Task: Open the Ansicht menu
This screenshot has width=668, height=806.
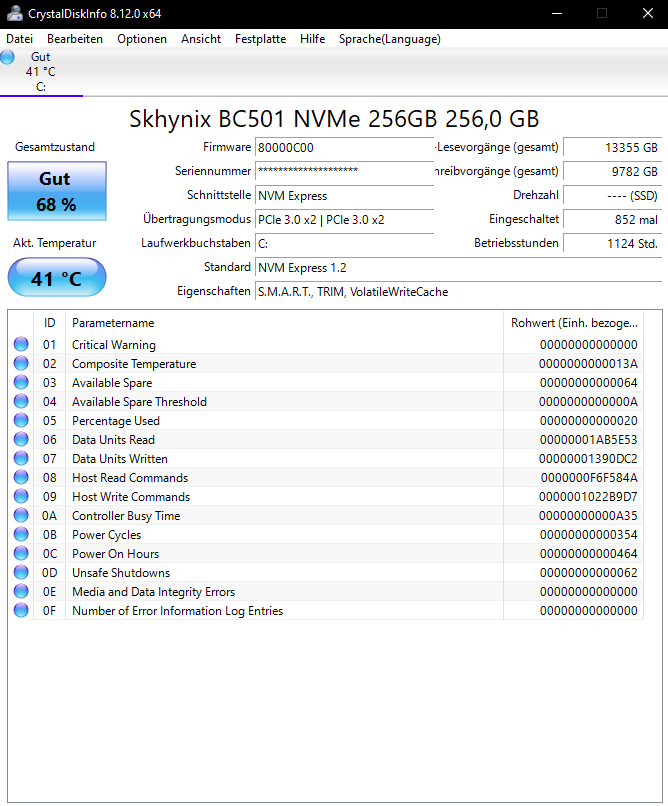Action: [201, 39]
